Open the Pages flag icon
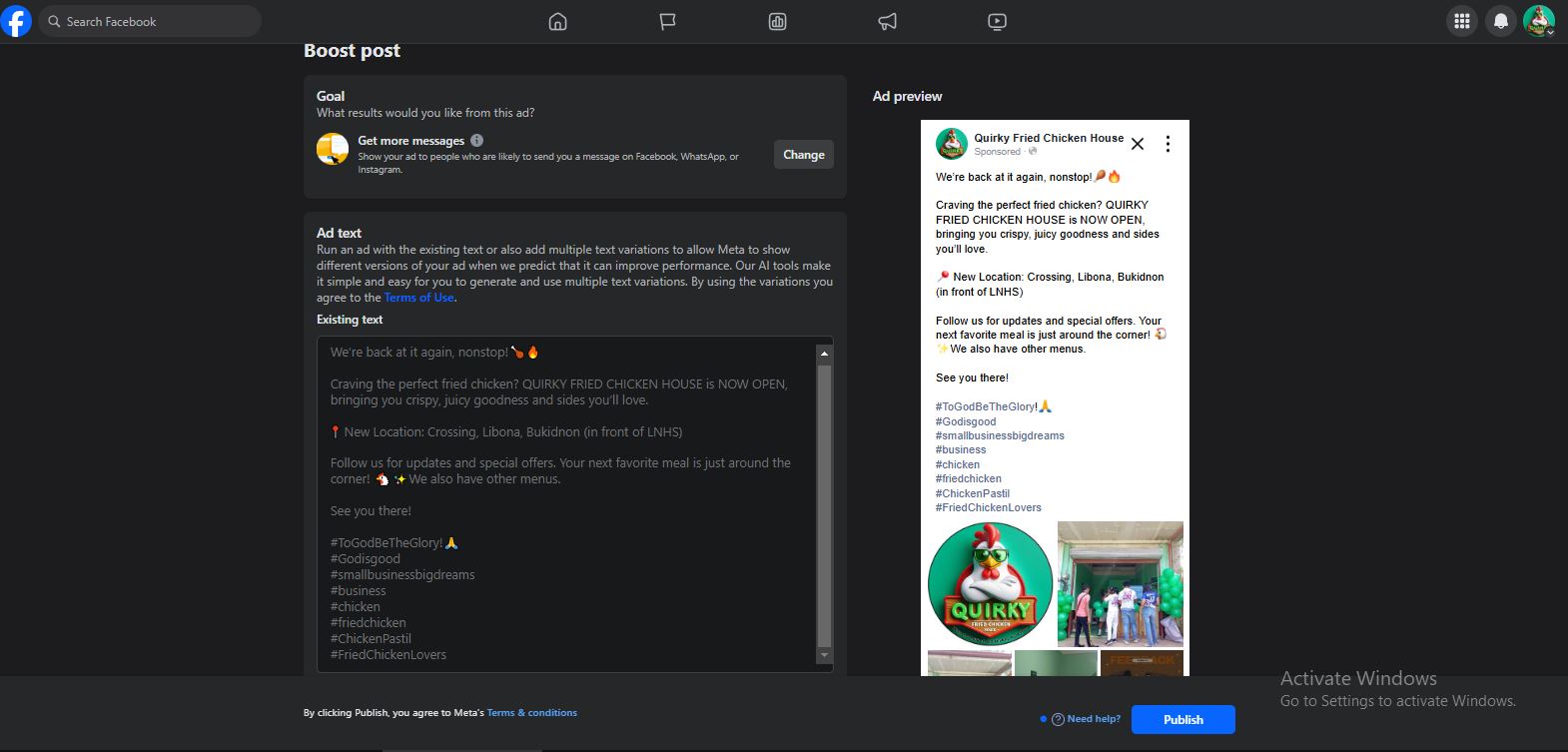 (x=668, y=22)
